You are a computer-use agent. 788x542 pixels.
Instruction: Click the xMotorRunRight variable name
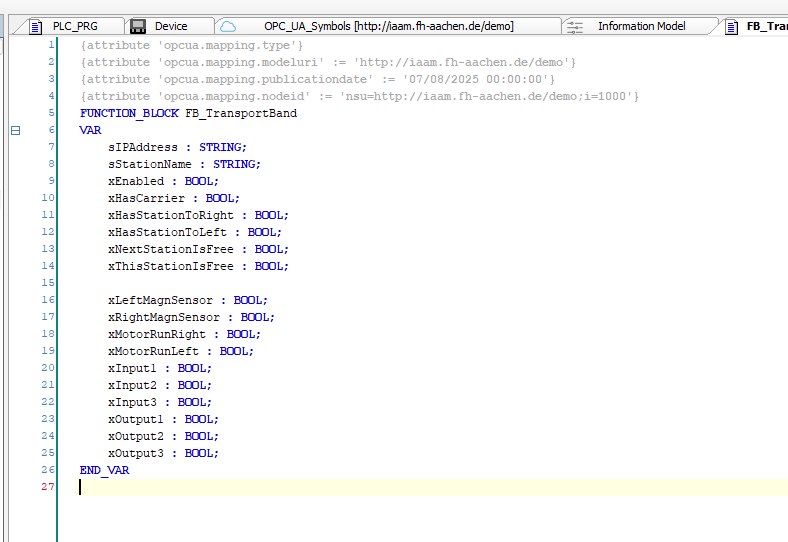pos(157,334)
